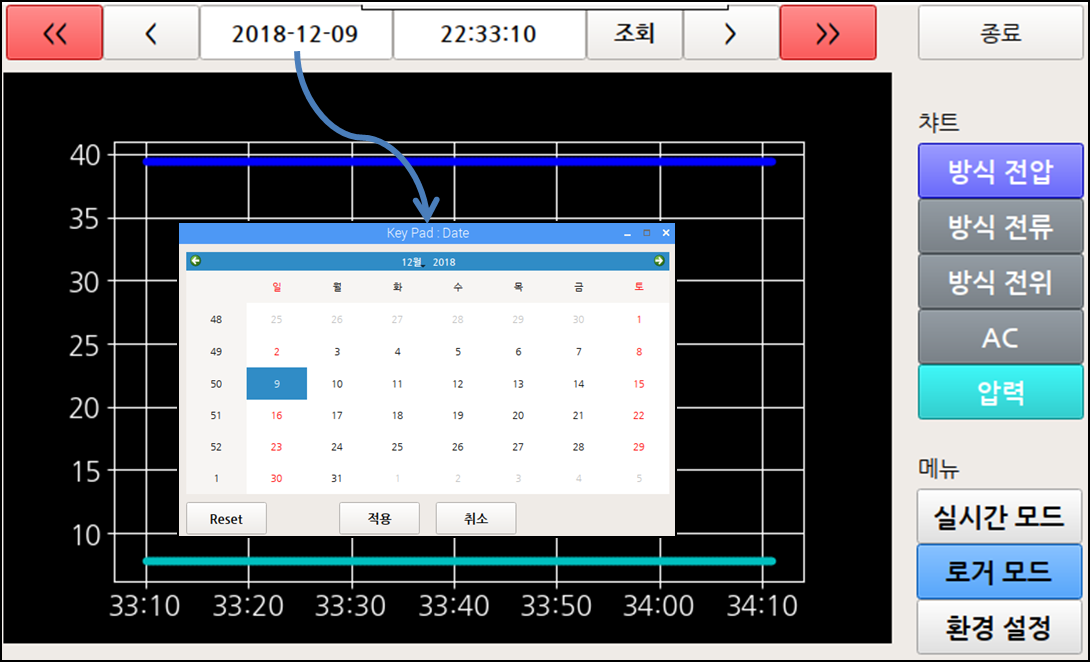This screenshot has height=662, width=1090.
Task: Click the 조회 search button
Action: tap(634, 33)
